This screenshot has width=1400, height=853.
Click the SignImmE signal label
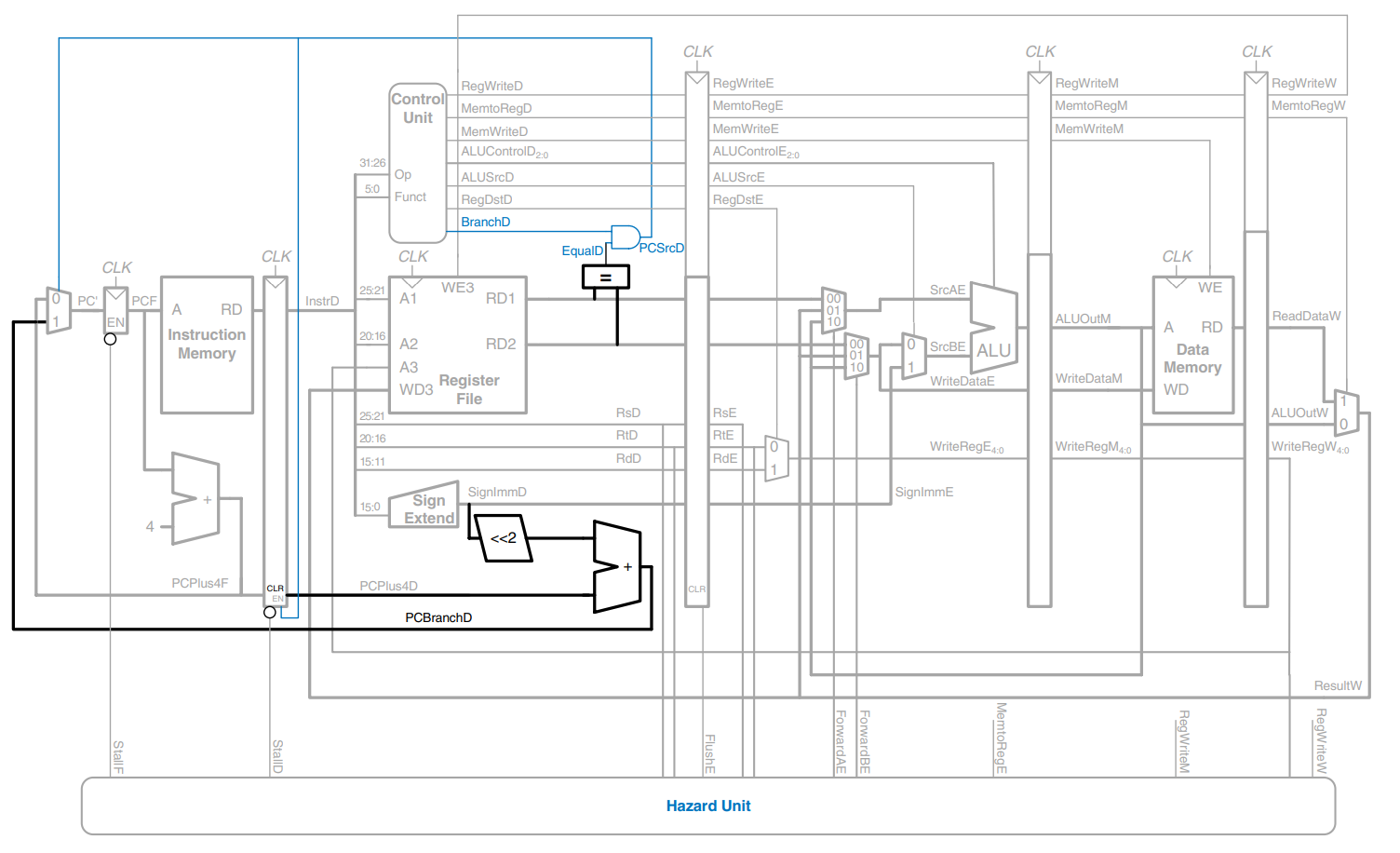[923, 492]
